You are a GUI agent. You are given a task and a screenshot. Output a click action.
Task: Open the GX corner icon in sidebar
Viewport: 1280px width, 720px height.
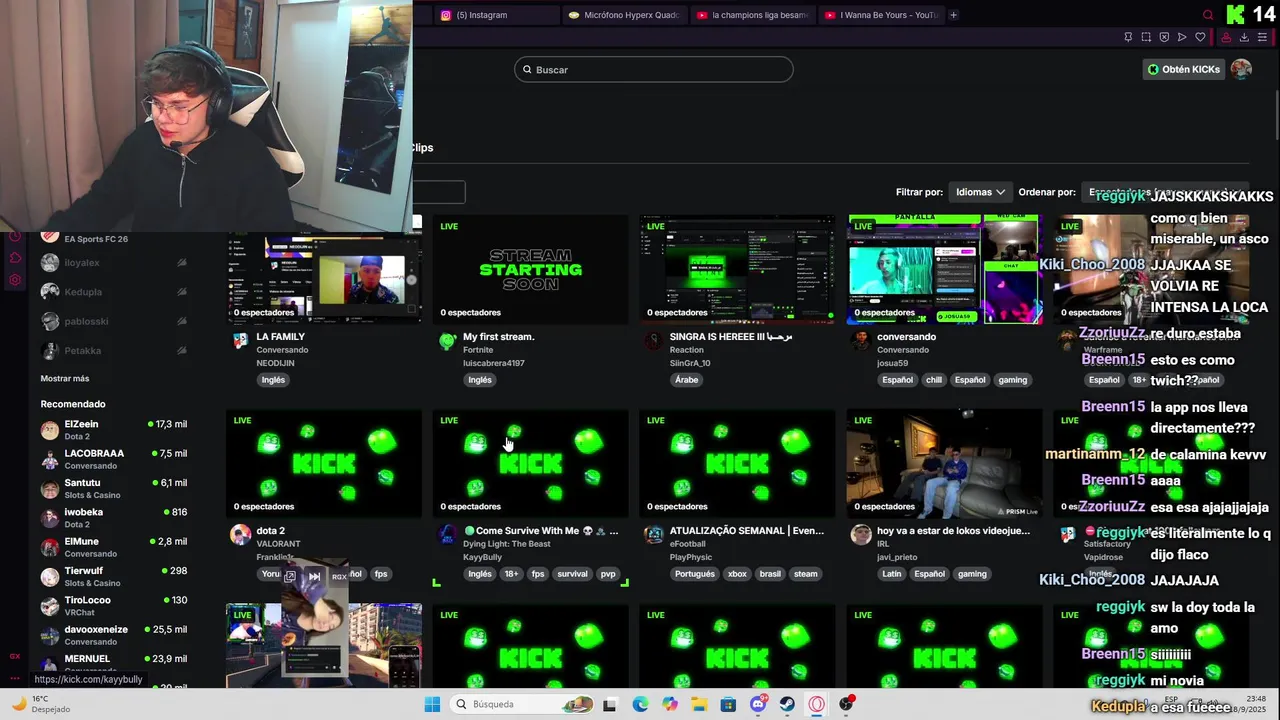pyautogui.click(x=15, y=656)
